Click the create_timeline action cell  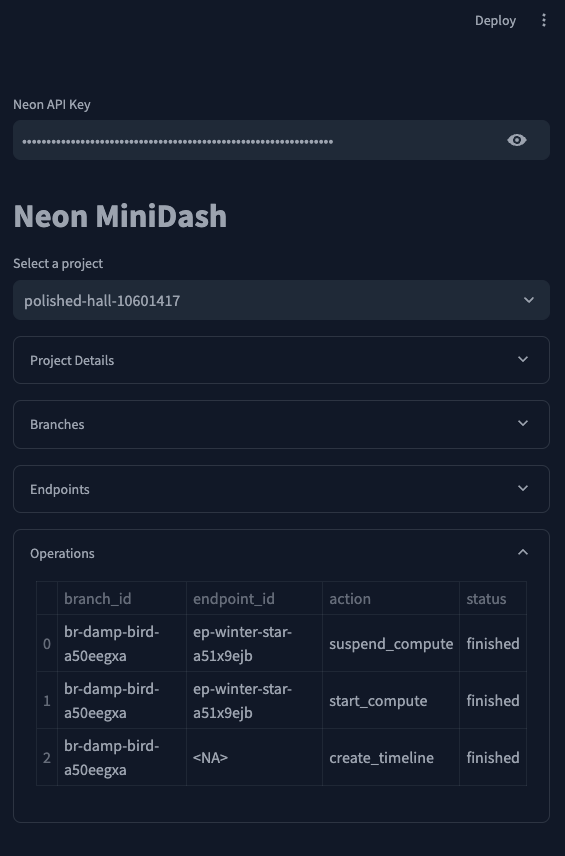click(x=391, y=758)
